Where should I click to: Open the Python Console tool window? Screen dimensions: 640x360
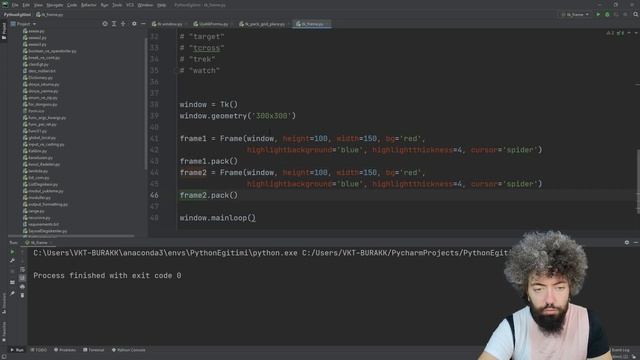coord(129,350)
